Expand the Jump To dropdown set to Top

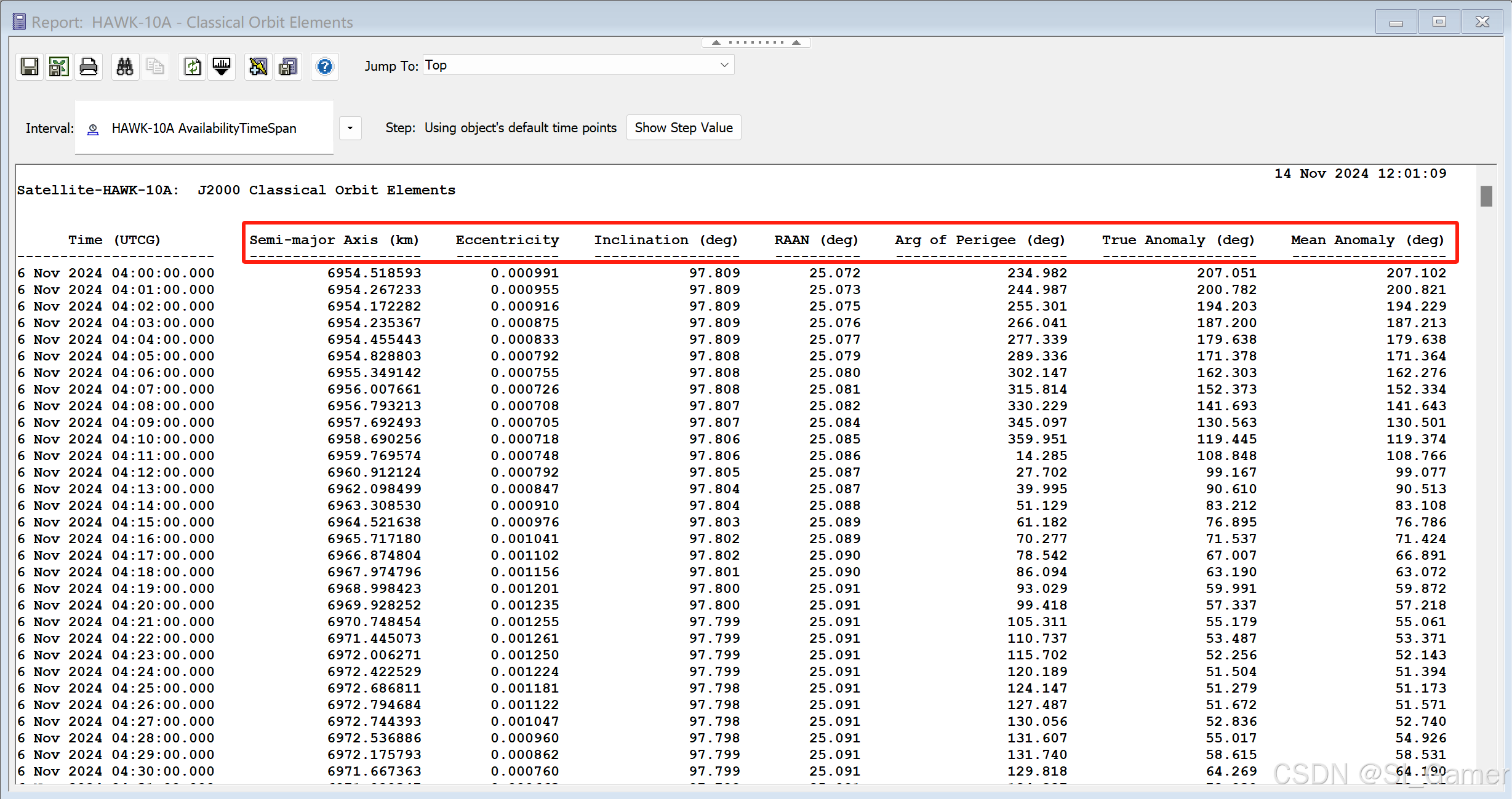tap(724, 65)
